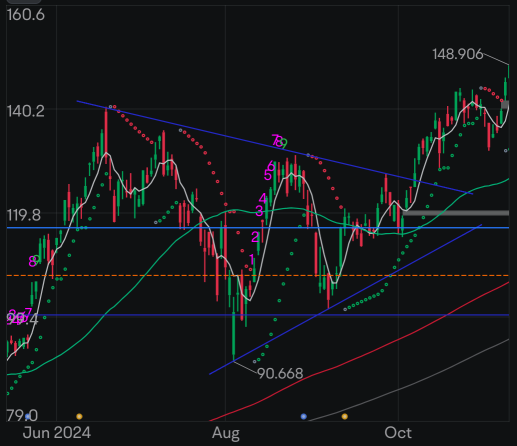This screenshot has height=446, width=517.
Task: Click the green count number 9 under descending trendline
Action: point(283,144)
